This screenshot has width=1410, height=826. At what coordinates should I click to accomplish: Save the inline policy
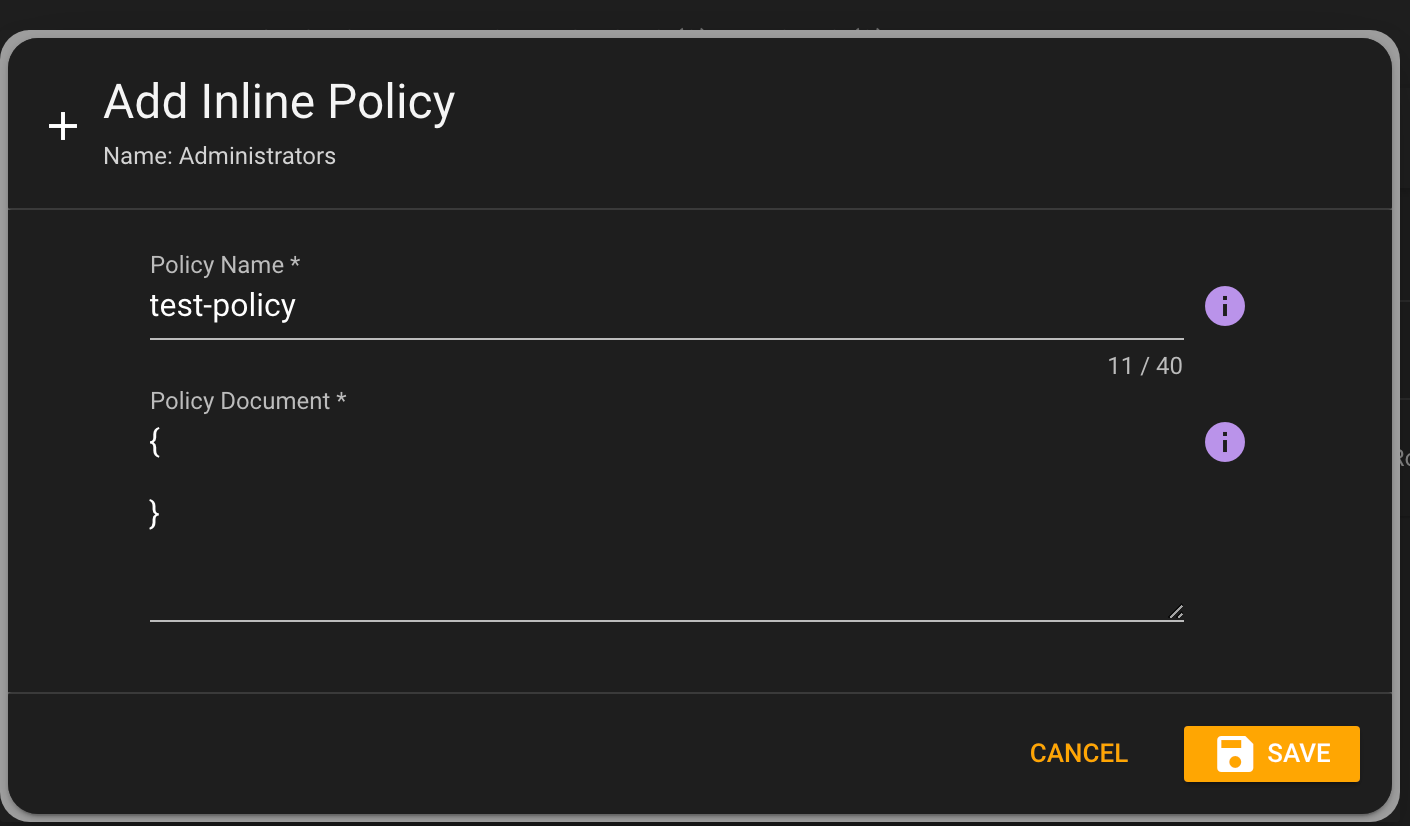click(1272, 754)
